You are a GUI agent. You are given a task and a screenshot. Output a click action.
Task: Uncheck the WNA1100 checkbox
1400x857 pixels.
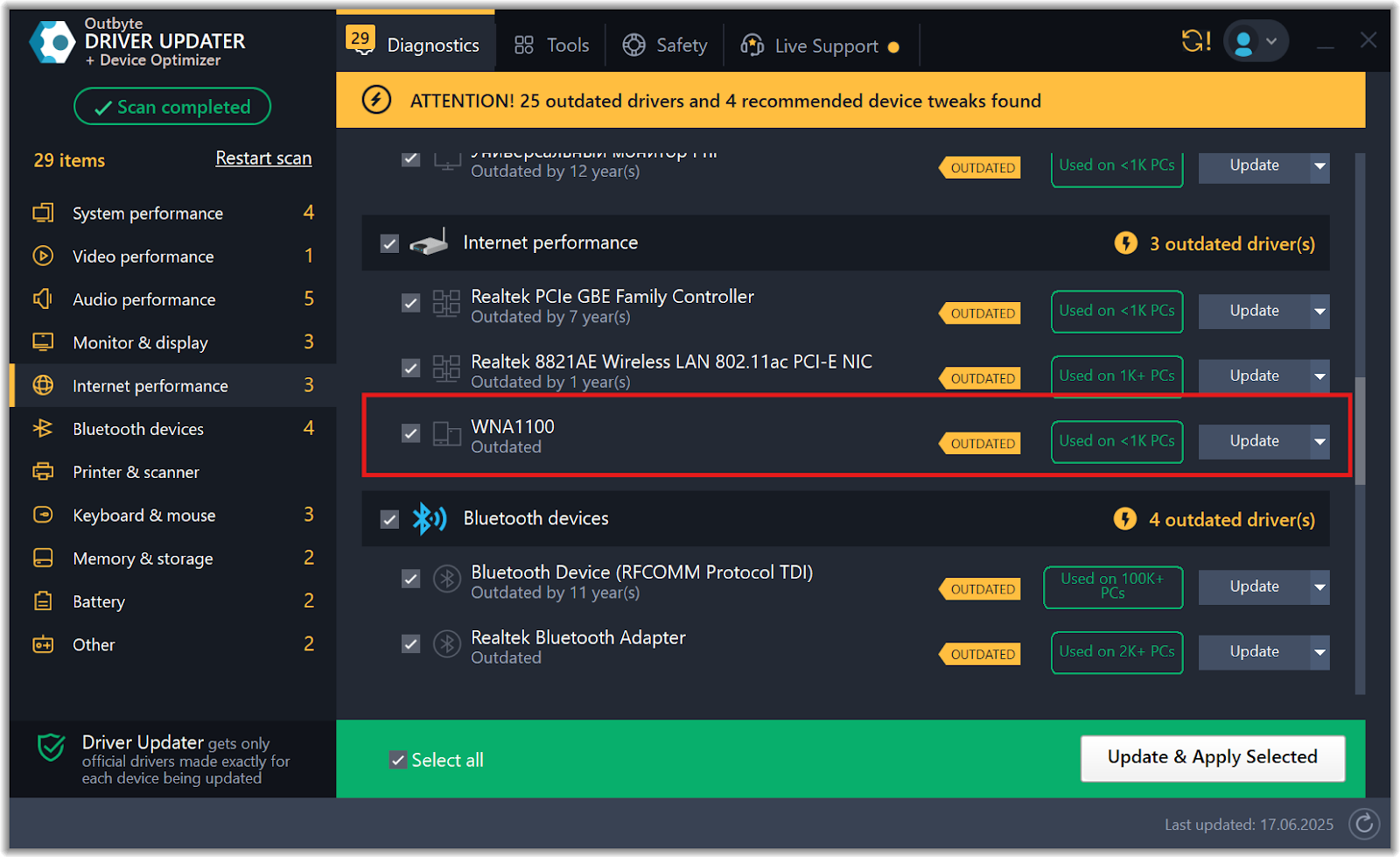point(410,433)
